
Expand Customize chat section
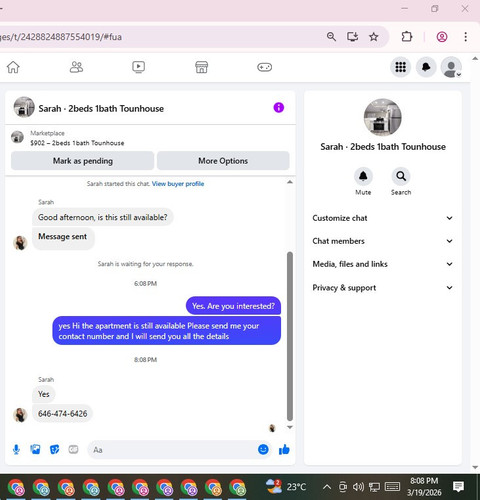[x=383, y=218]
